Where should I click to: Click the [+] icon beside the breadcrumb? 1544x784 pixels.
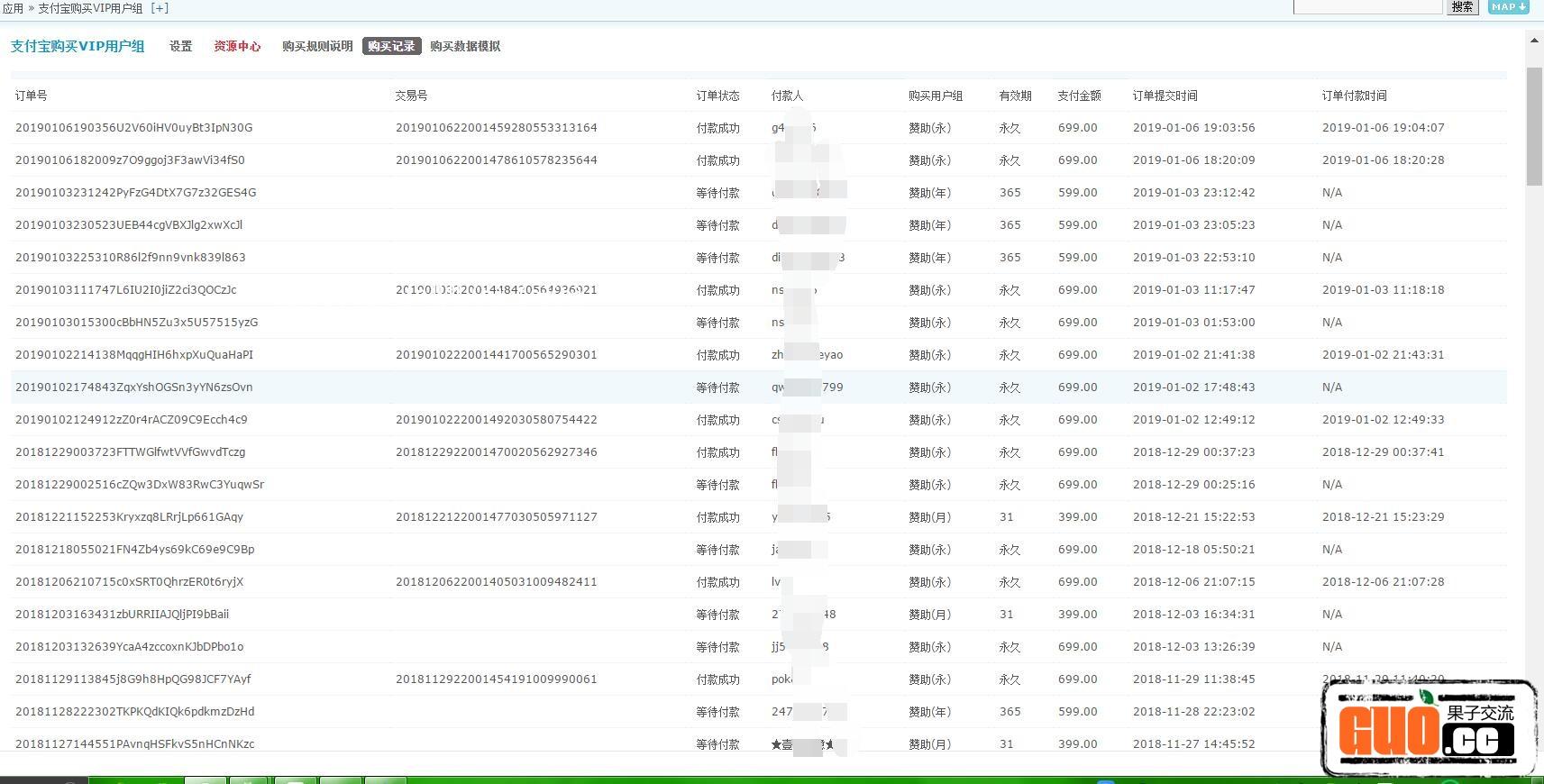point(159,8)
